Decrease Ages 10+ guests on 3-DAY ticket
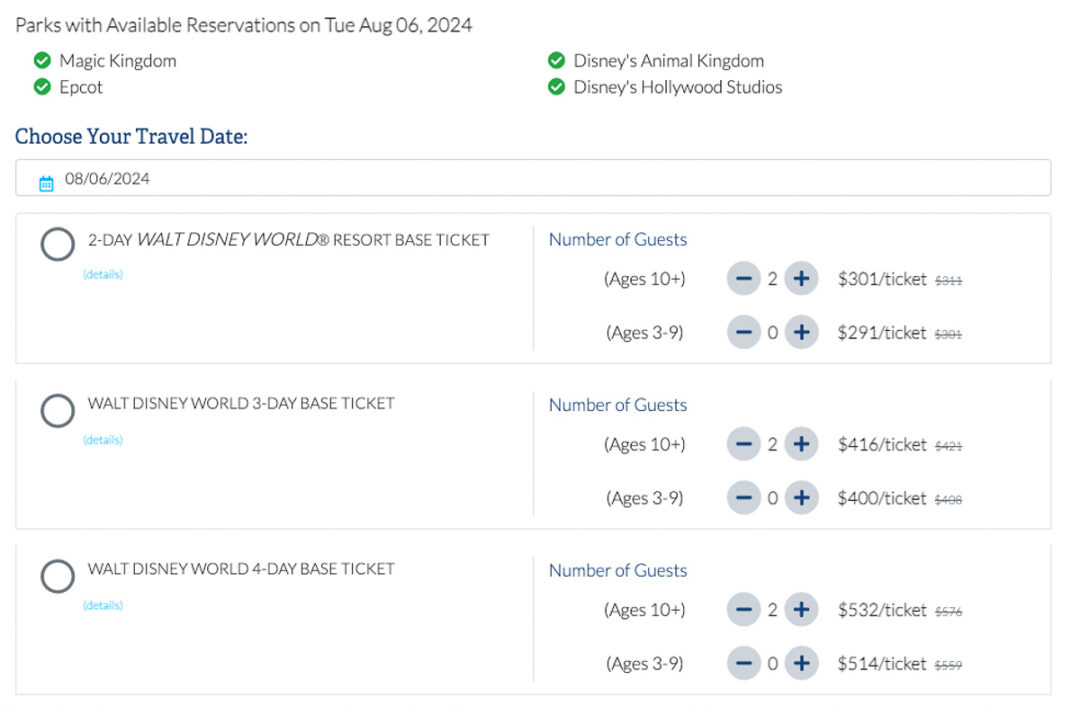The image size is (1080, 707). 744,443
